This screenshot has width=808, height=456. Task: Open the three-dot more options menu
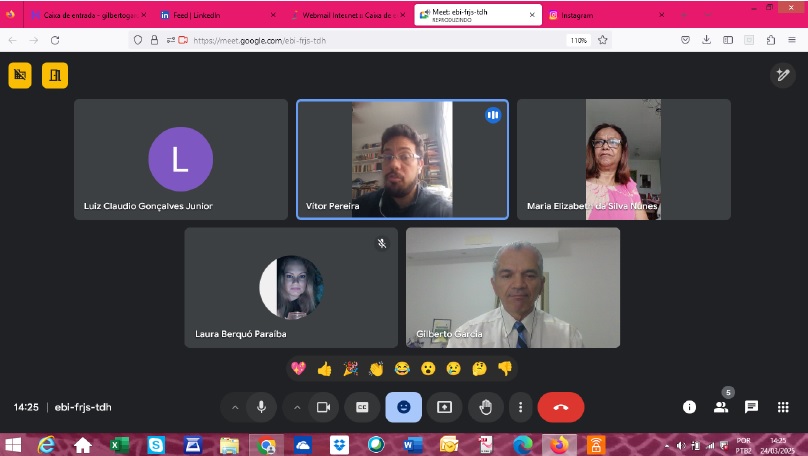click(x=520, y=407)
